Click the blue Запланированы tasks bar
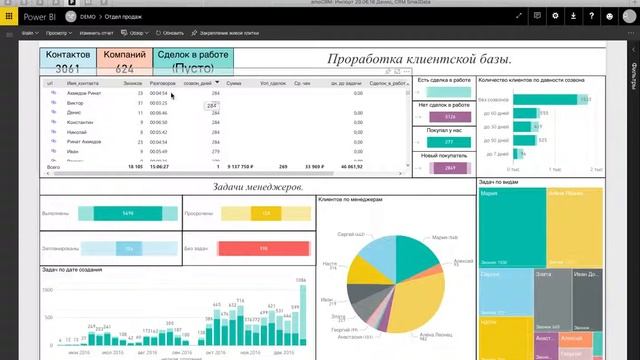The width and height of the screenshot is (640, 360). (129, 249)
